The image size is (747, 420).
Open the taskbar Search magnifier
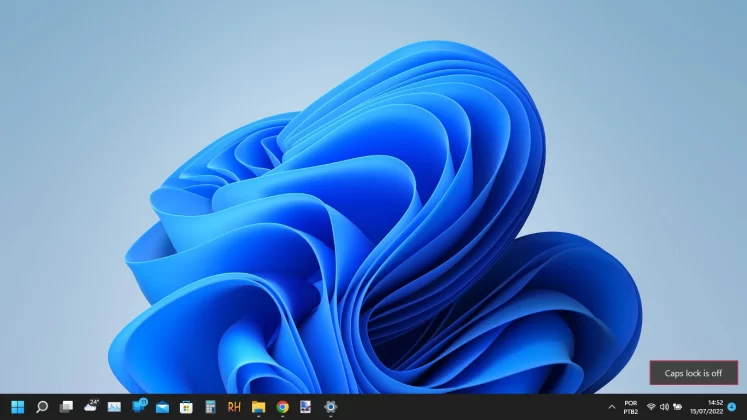[x=42, y=407]
